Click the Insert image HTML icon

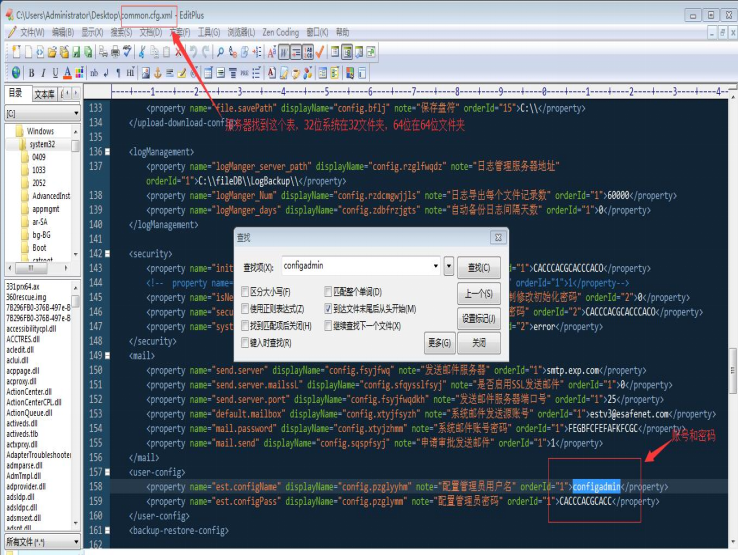pyautogui.click(x=146, y=72)
